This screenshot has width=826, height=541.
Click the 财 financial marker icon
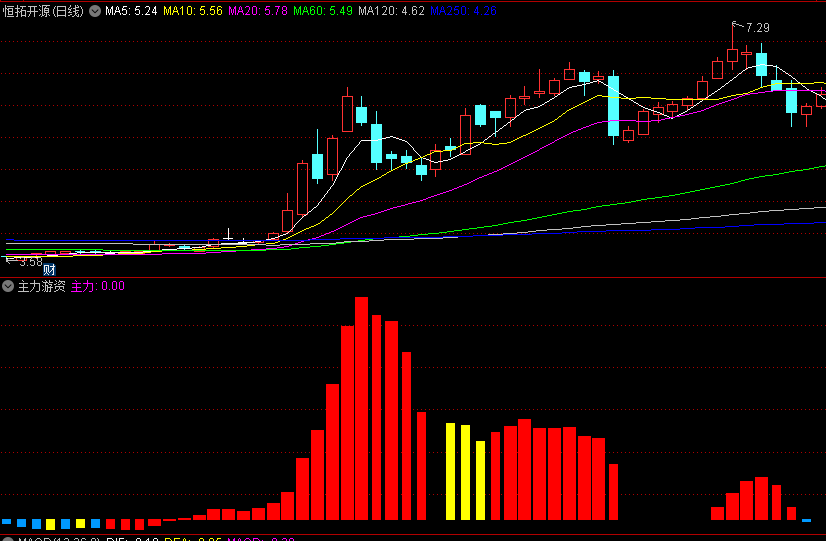click(49, 270)
